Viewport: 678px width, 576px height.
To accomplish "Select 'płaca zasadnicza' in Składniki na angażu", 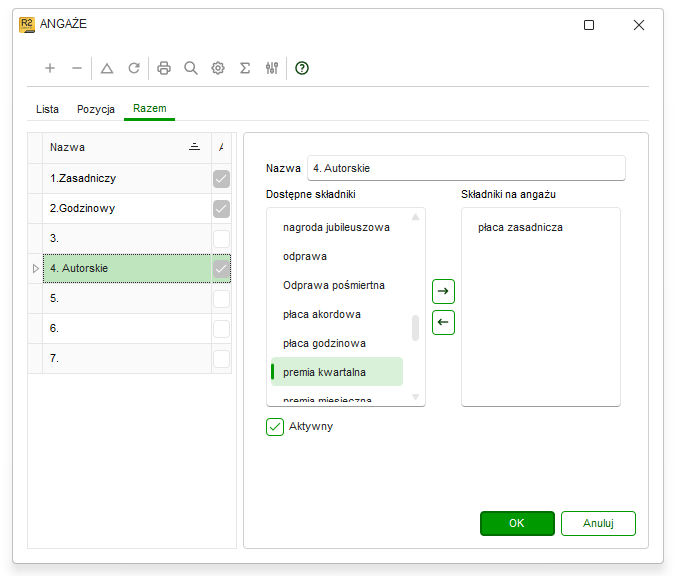I will (x=520, y=227).
